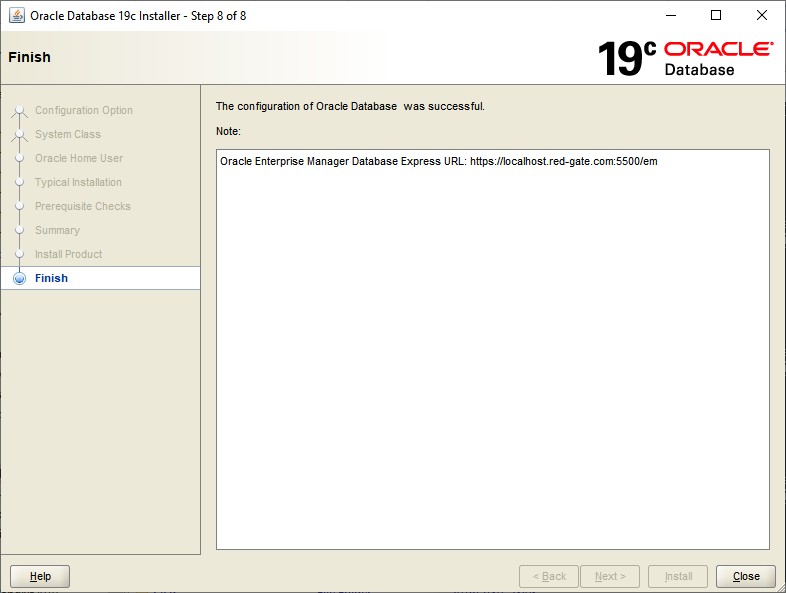The image size is (786, 593).
Task: Click the Enterprise Manager Express URL text
Action: click(439, 161)
